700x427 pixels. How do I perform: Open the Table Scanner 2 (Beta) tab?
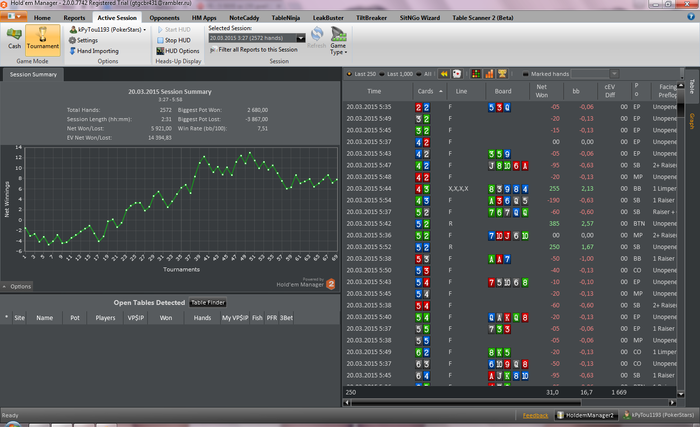click(x=483, y=18)
